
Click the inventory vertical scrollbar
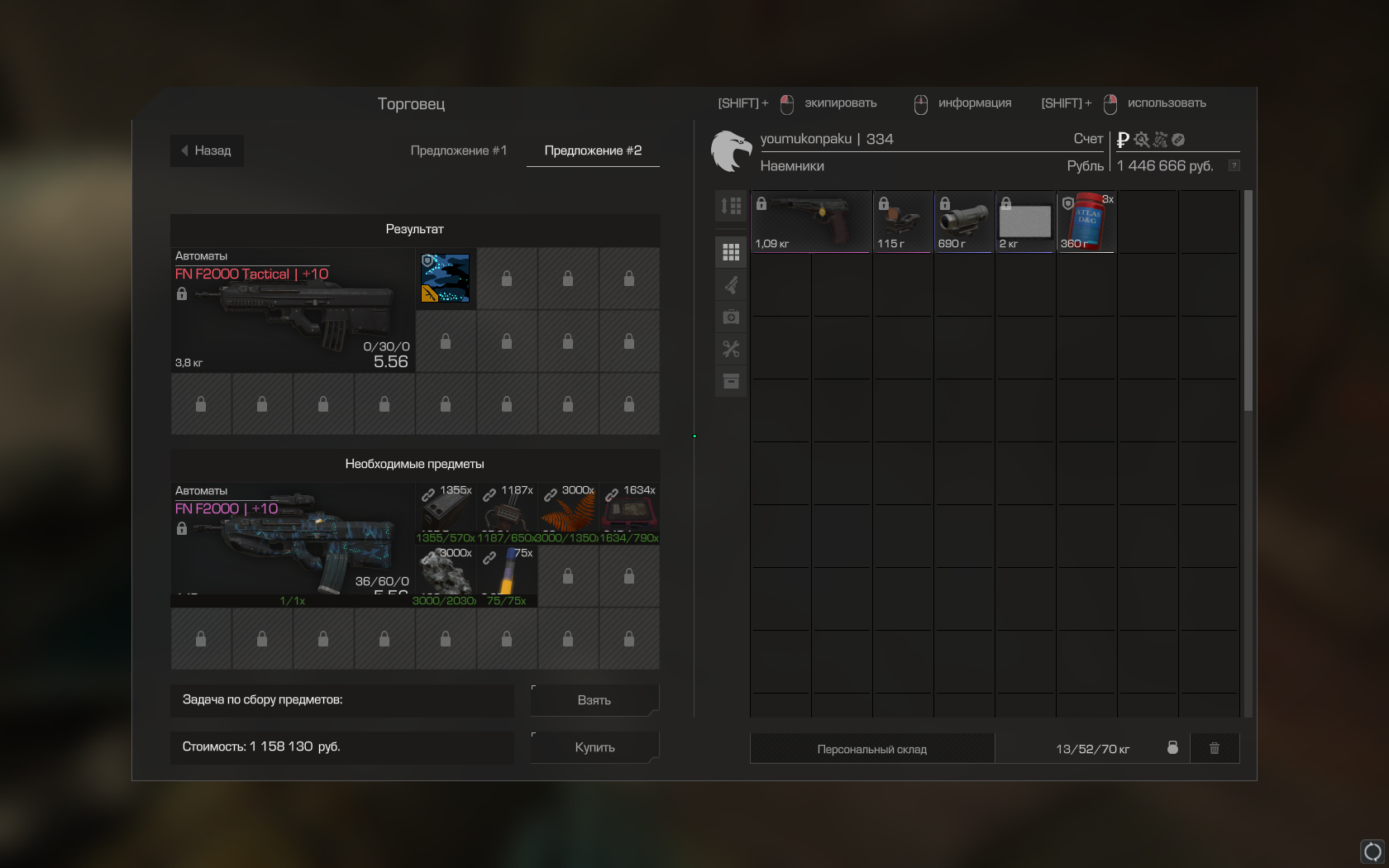click(1248, 300)
